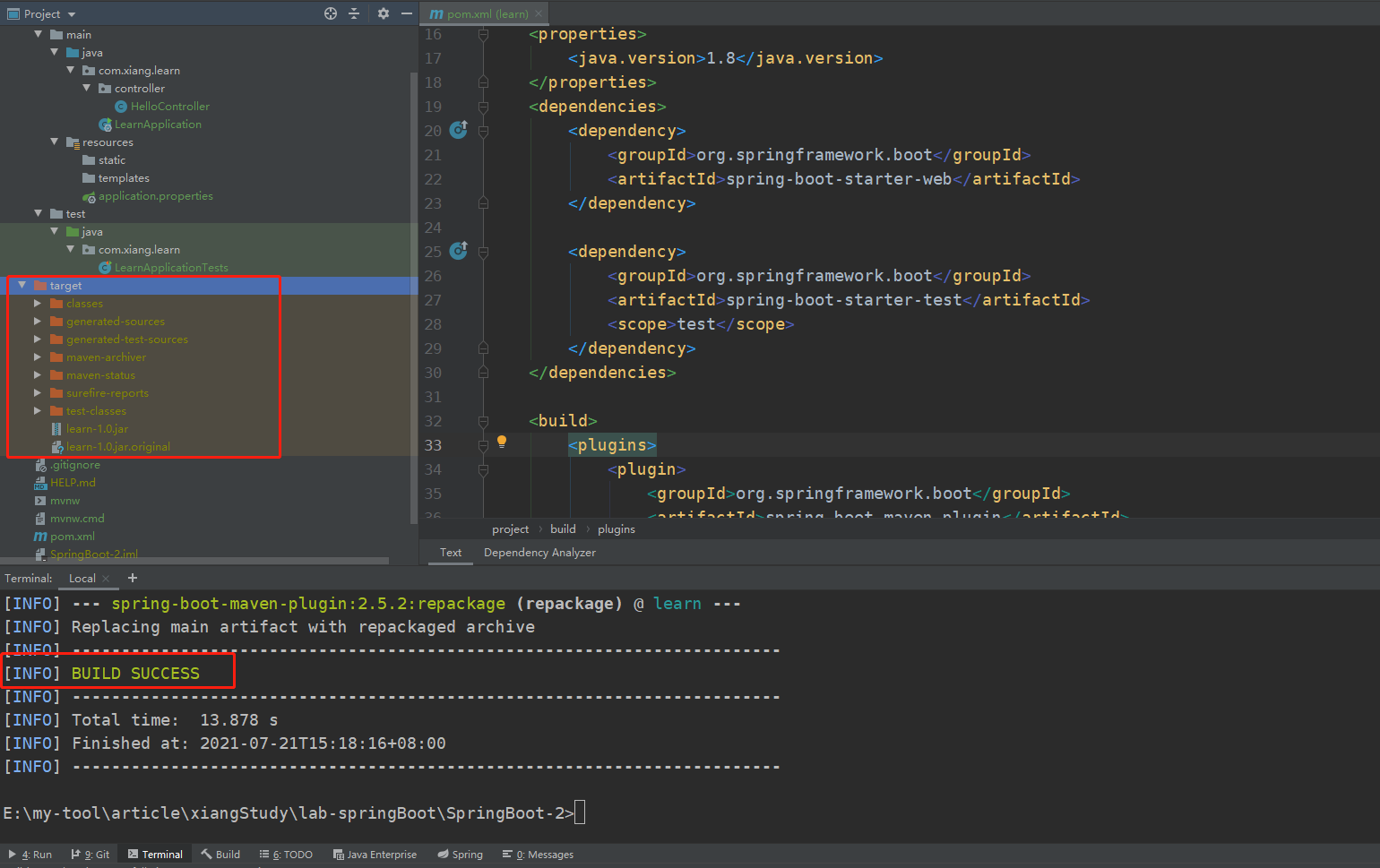Select SpringBoot-2.iml file

click(93, 554)
